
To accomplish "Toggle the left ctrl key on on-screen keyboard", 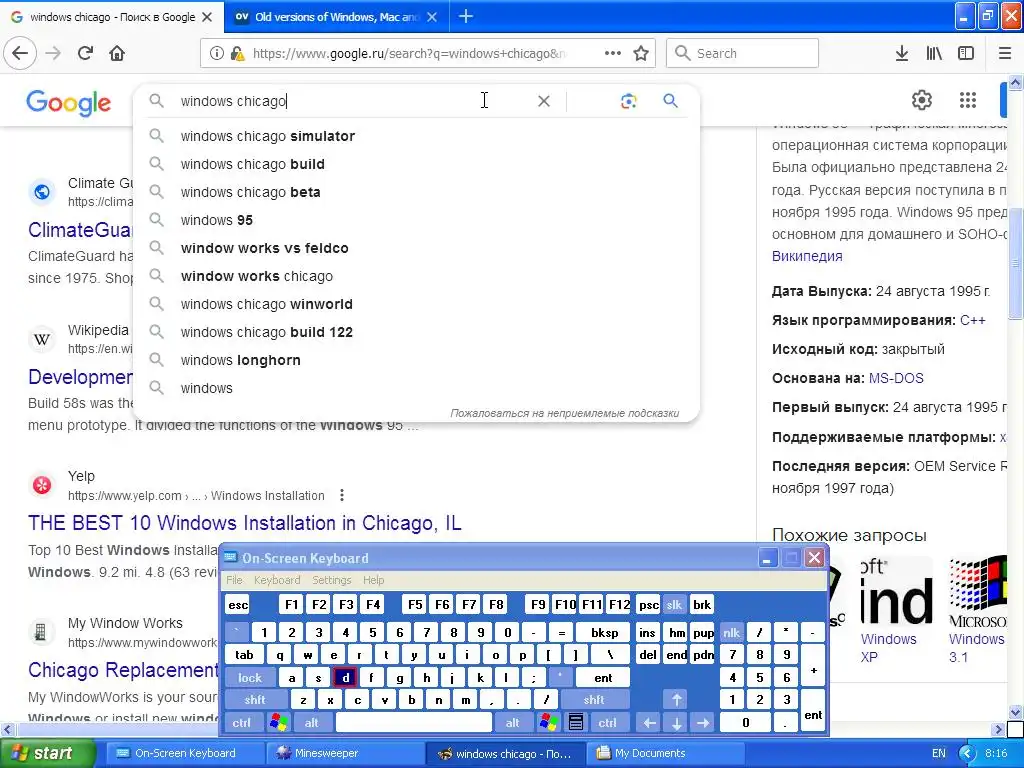I will (x=242, y=722).
